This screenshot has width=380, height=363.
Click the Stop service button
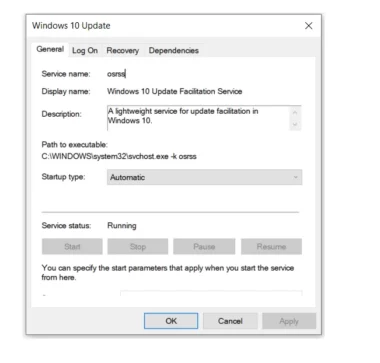click(x=138, y=247)
